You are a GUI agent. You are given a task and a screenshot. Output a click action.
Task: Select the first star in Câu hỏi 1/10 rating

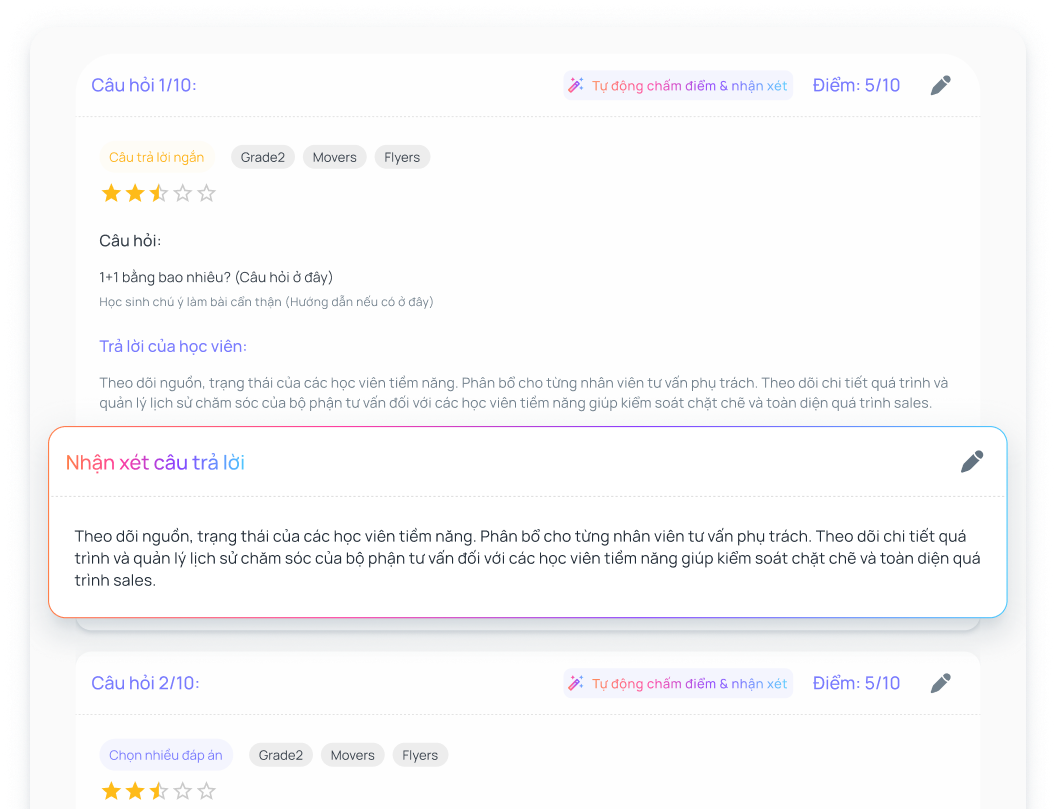click(111, 193)
